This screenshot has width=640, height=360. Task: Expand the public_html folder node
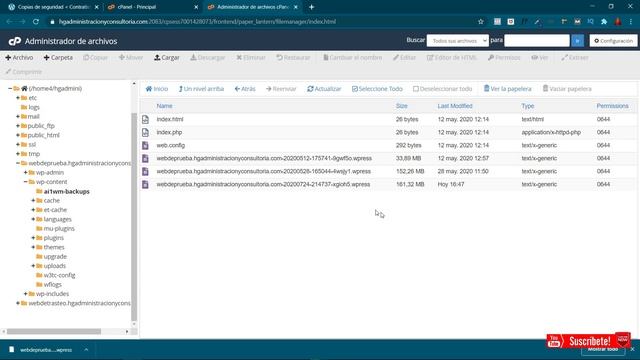click(18, 135)
